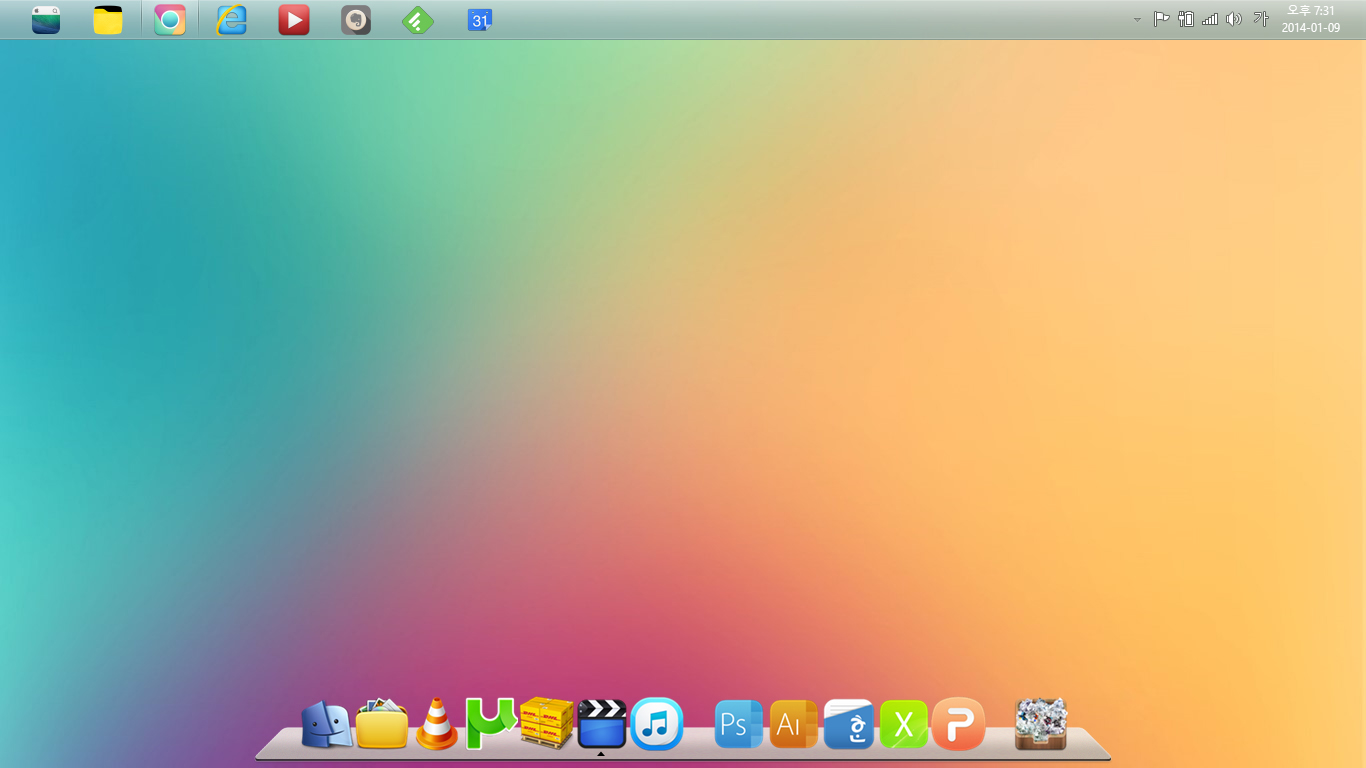Viewport: 1366px width, 768px height.
Task: Launch Illustrator from the dock
Action: pos(794,724)
